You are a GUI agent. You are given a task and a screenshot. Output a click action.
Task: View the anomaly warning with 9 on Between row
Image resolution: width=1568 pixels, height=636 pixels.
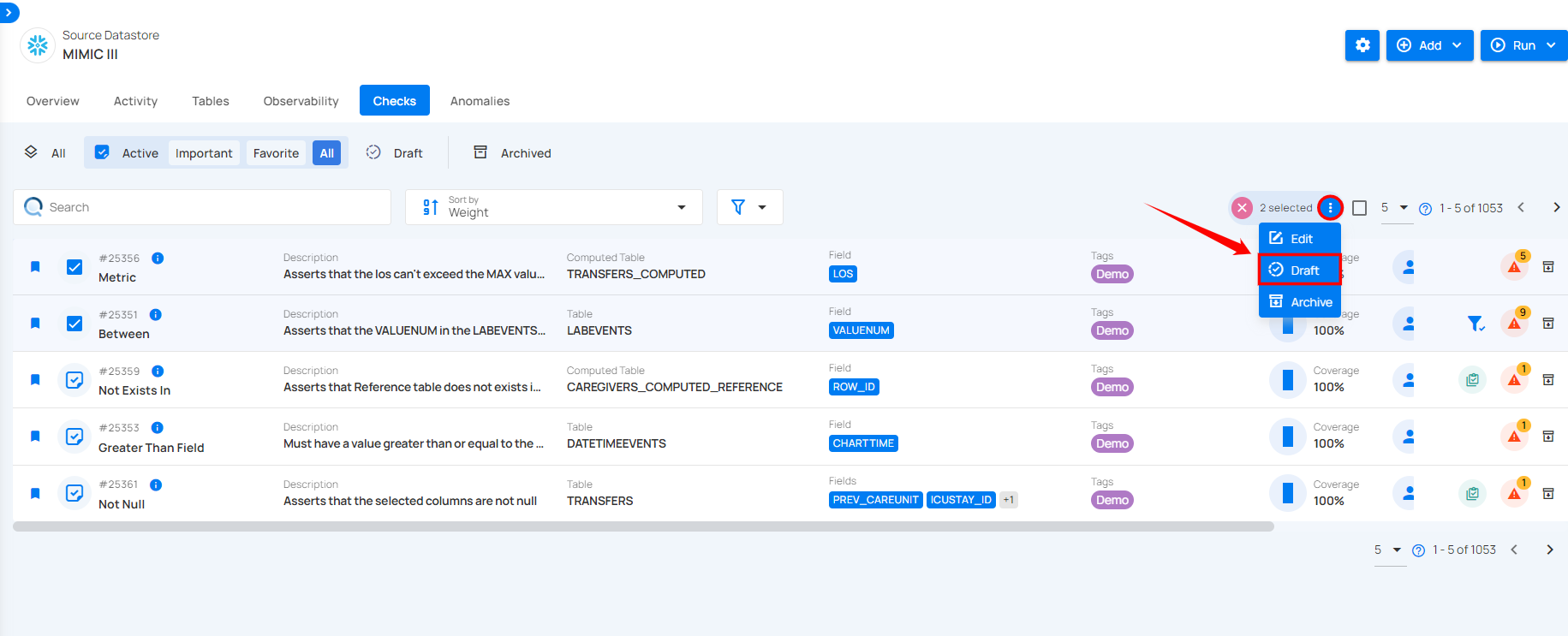tap(1514, 324)
